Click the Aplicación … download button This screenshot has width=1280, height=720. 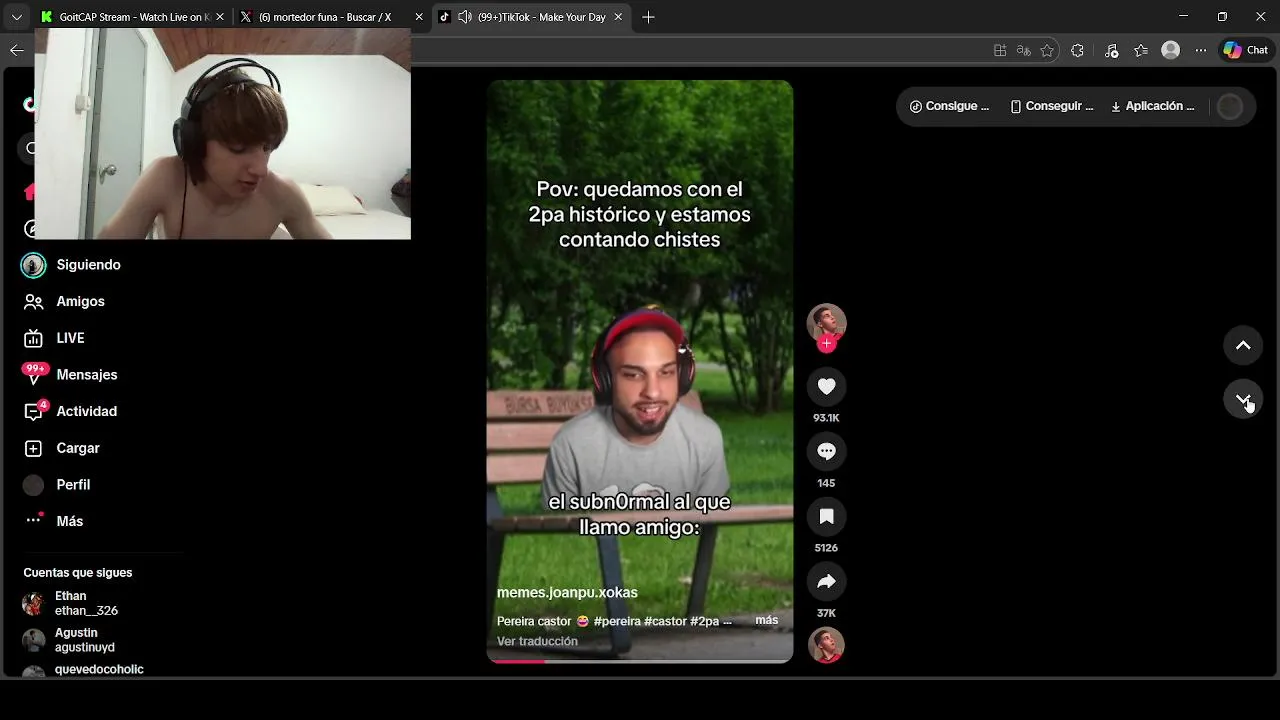click(1152, 106)
